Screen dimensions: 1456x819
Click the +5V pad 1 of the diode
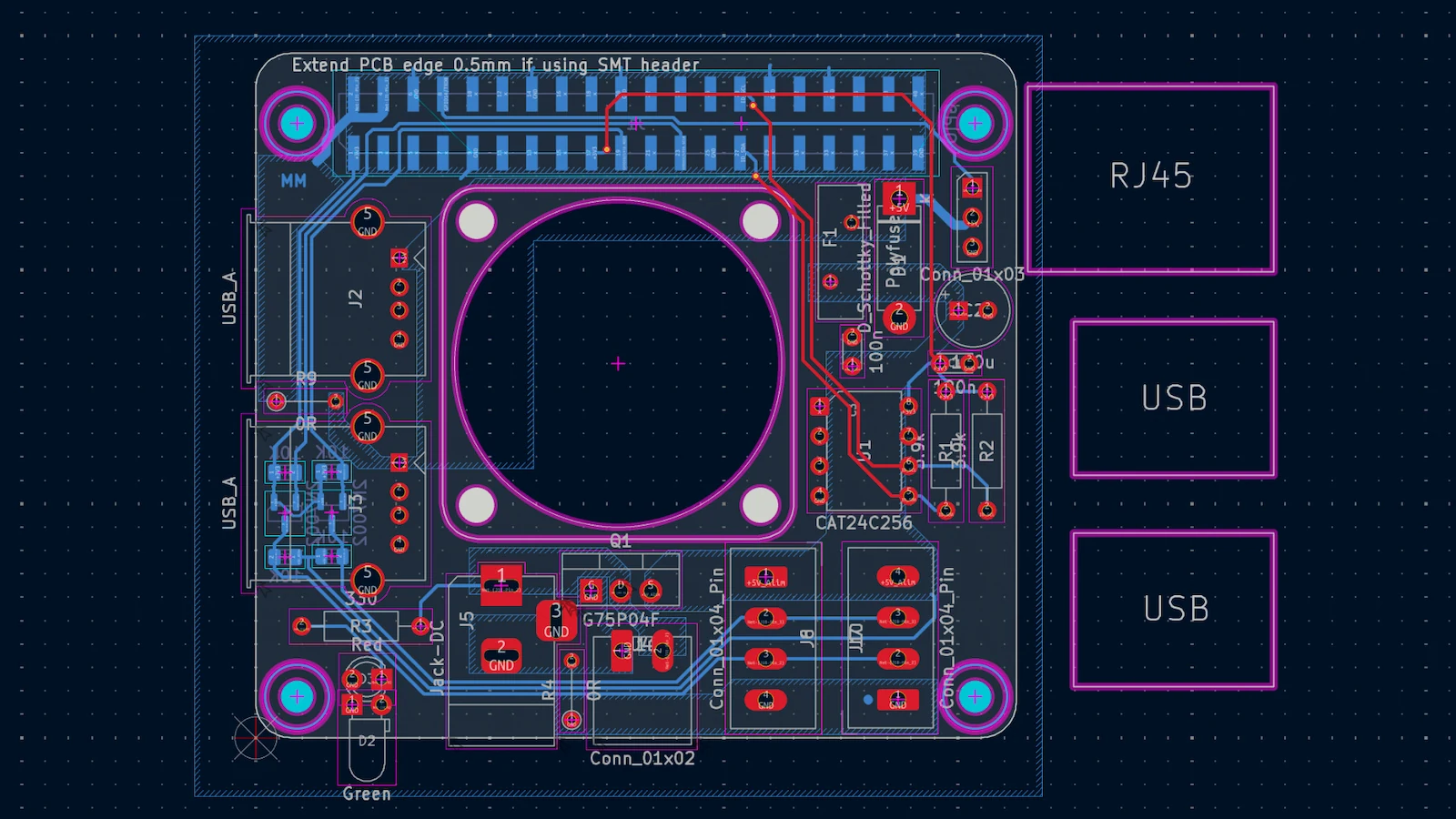[x=899, y=197]
